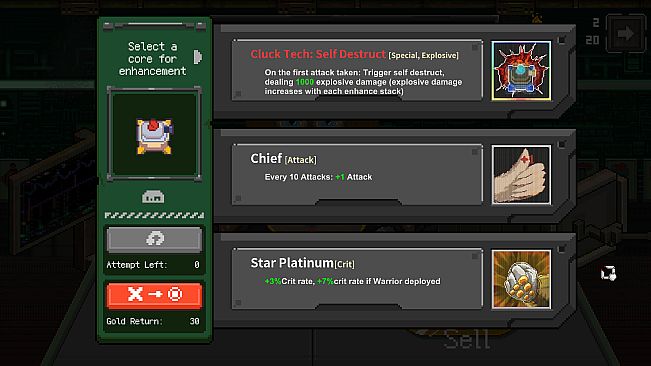Click the corner square on the Chief panel

[561, 144]
